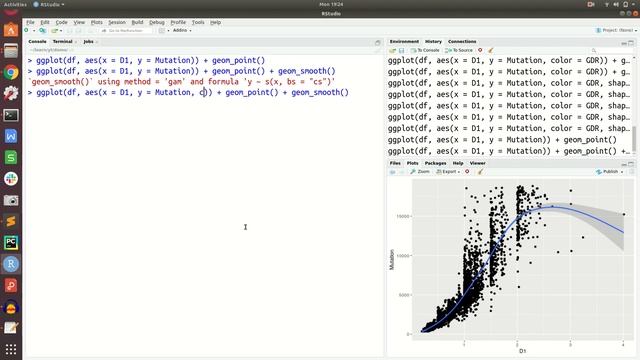Open the Publish dropdown arrow

tap(622, 172)
